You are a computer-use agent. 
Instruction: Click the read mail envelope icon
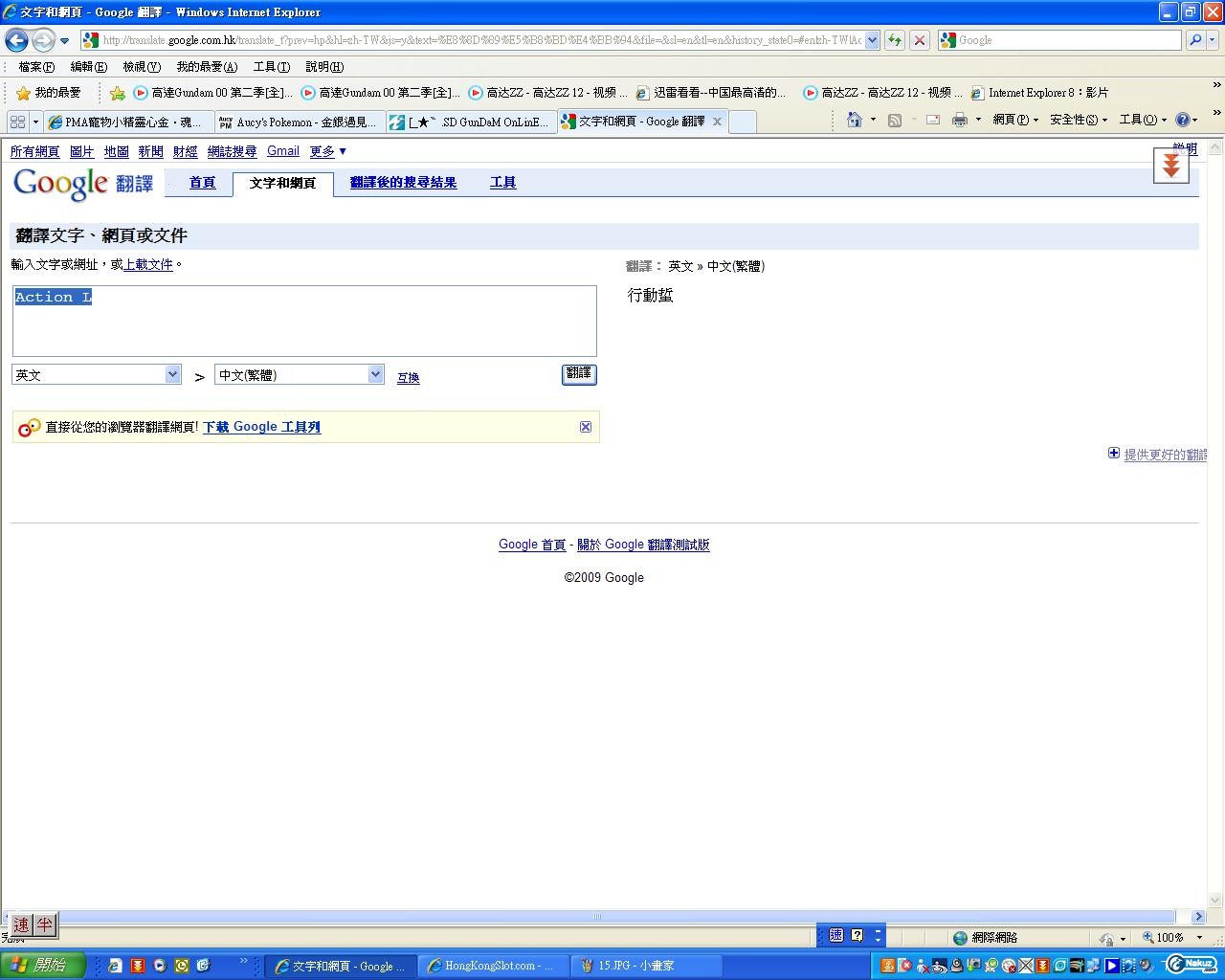[x=932, y=120]
